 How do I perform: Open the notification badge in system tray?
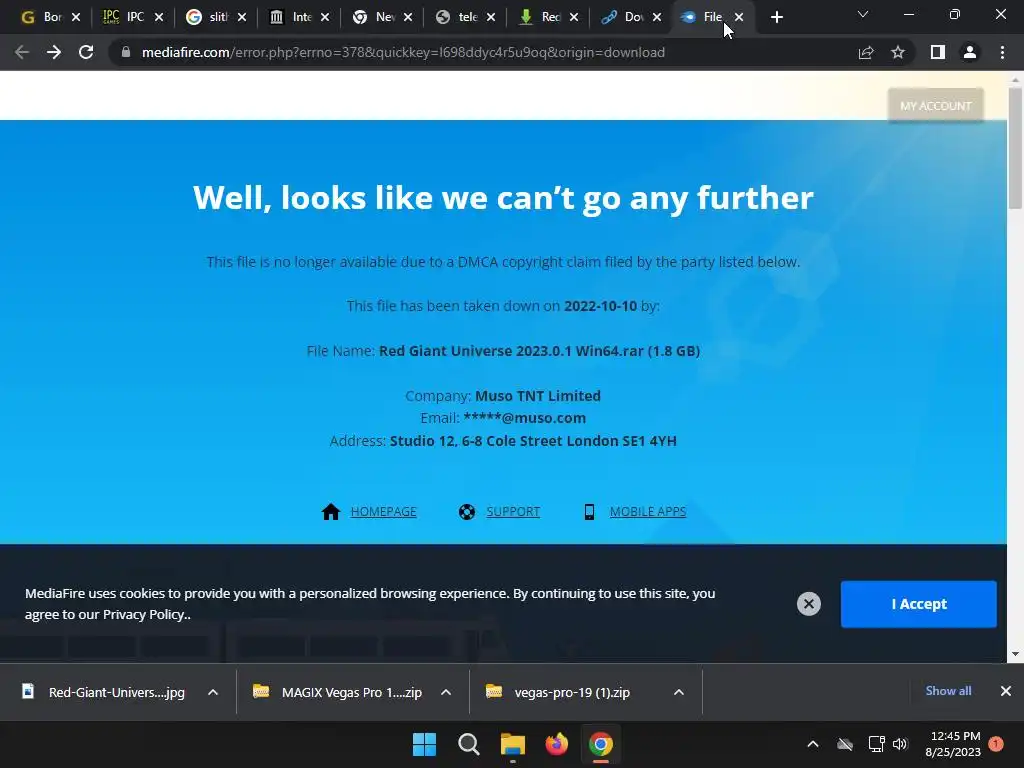(996, 744)
